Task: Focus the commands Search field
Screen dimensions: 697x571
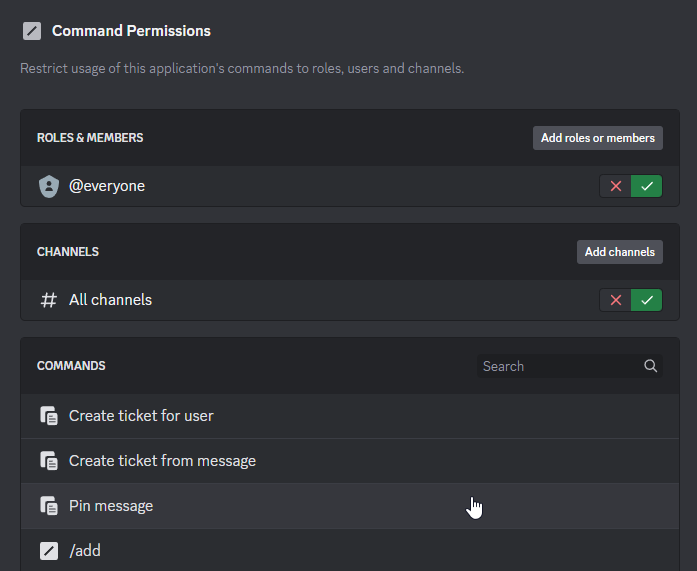Action: 560,366
